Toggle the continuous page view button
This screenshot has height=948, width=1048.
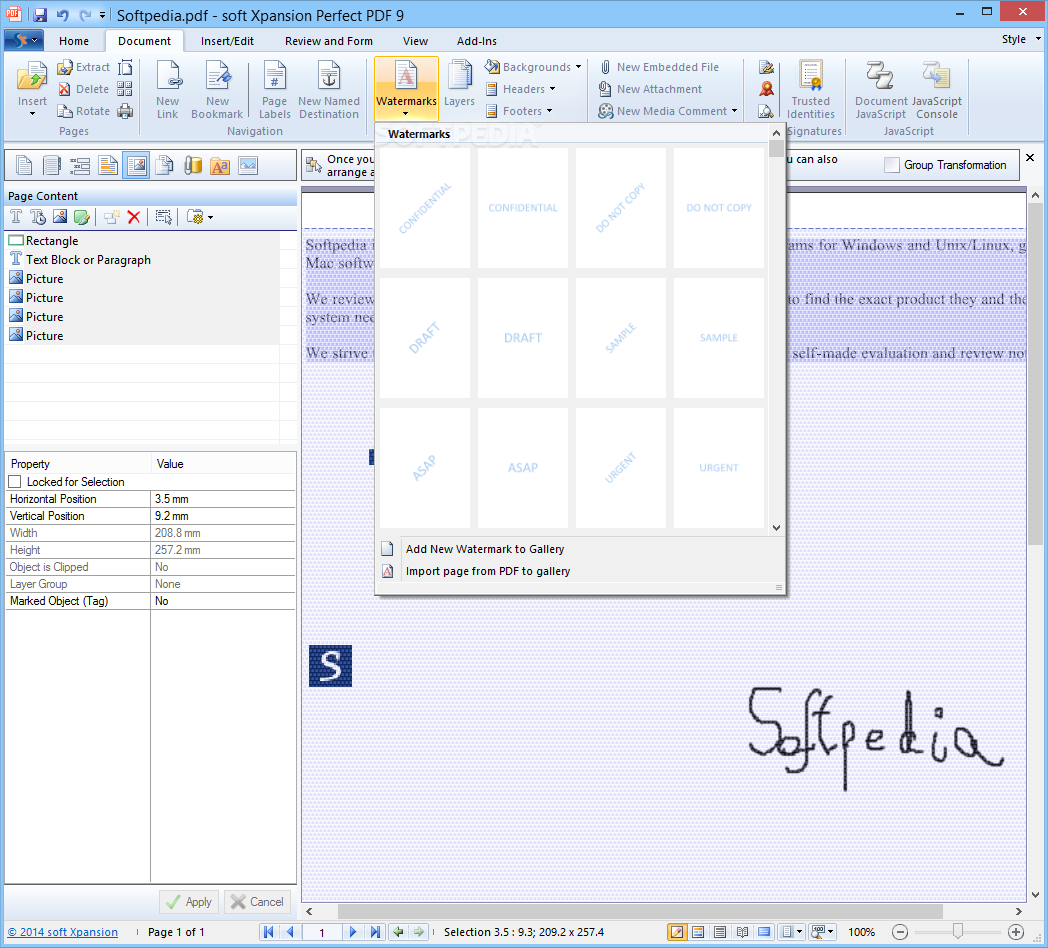[720, 932]
